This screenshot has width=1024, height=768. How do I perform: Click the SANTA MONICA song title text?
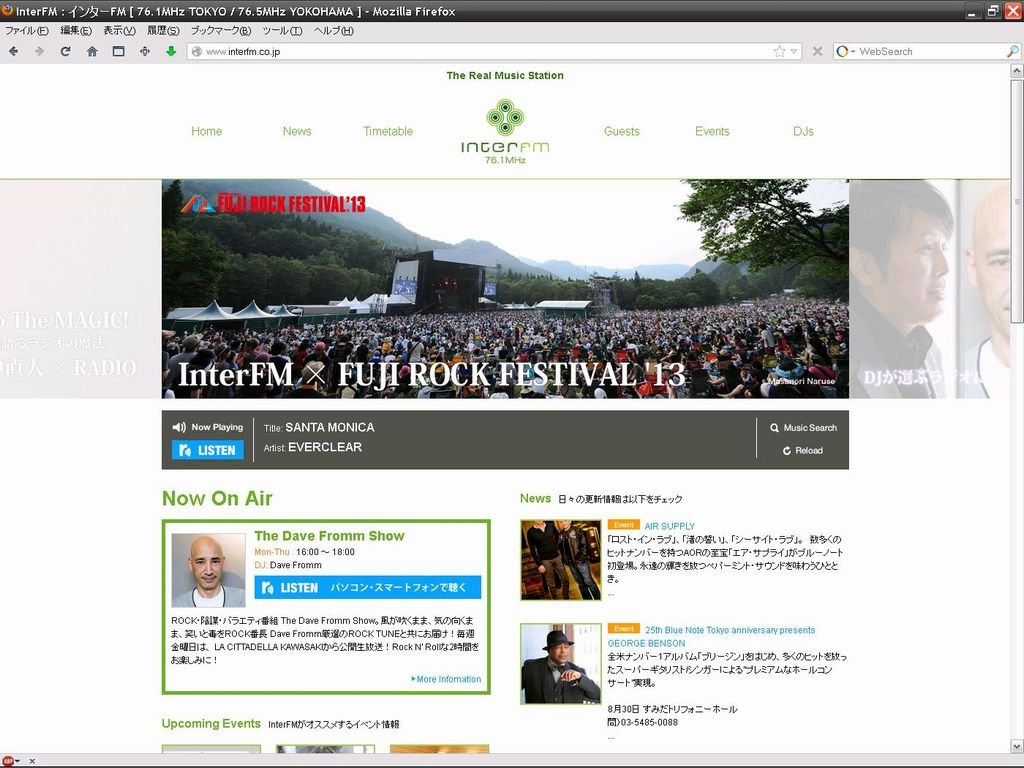point(330,428)
